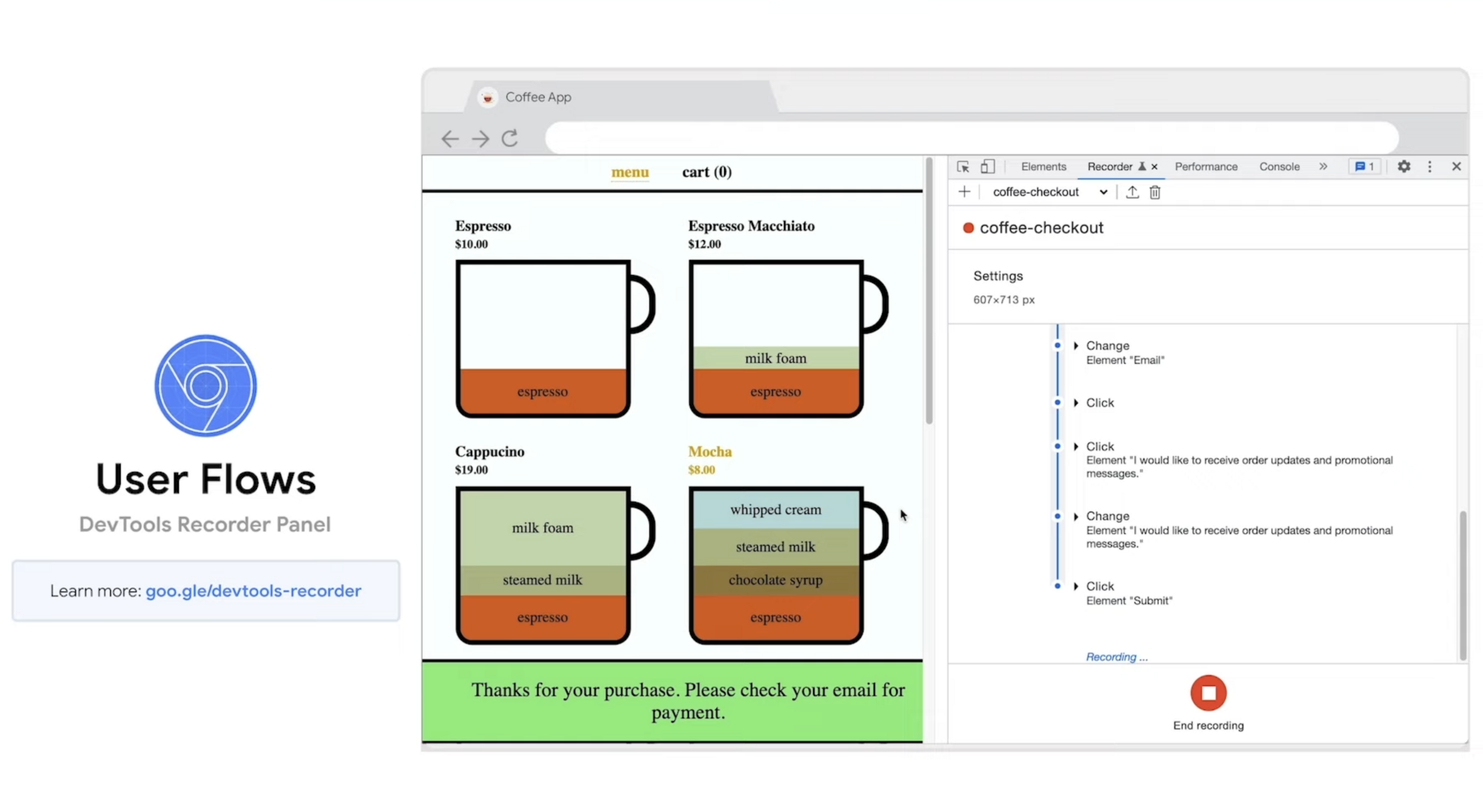Add new recording with plus icon

click(x=964, y=192)
